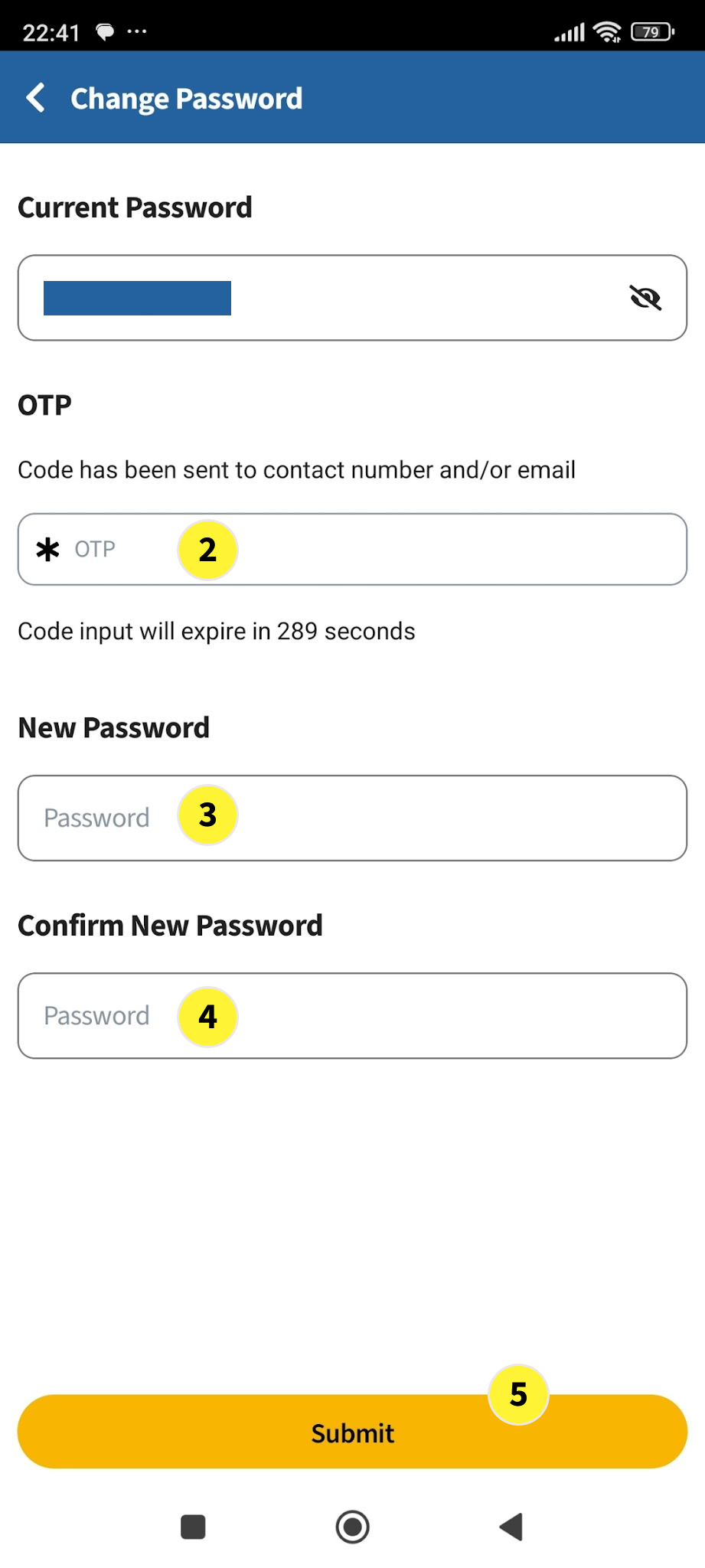Click the Change Password header title
The height and width of the screenshot is (1568, 705).
(x=186, y=99)
